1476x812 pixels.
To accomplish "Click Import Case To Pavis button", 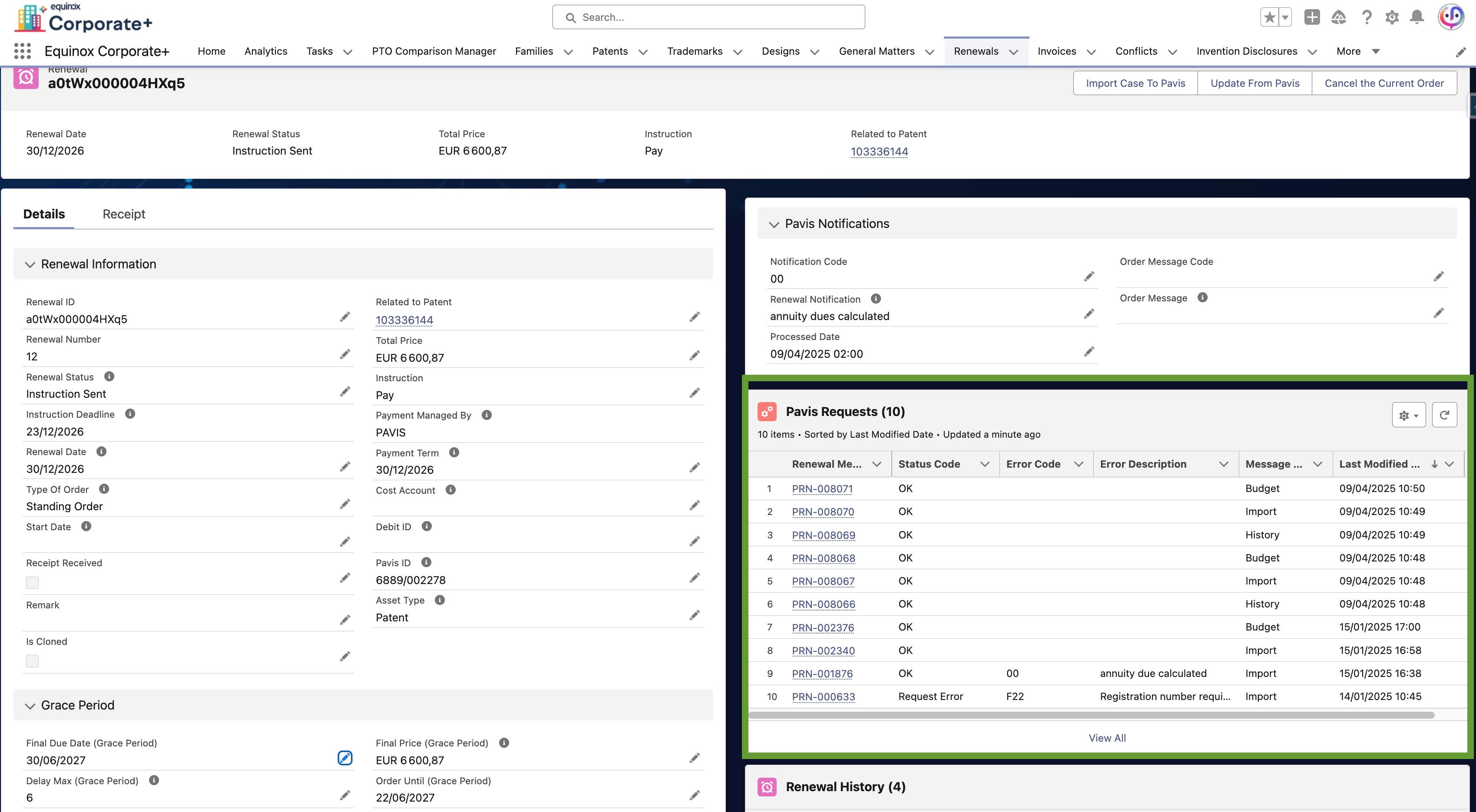I will click(x=1135, y=83).
